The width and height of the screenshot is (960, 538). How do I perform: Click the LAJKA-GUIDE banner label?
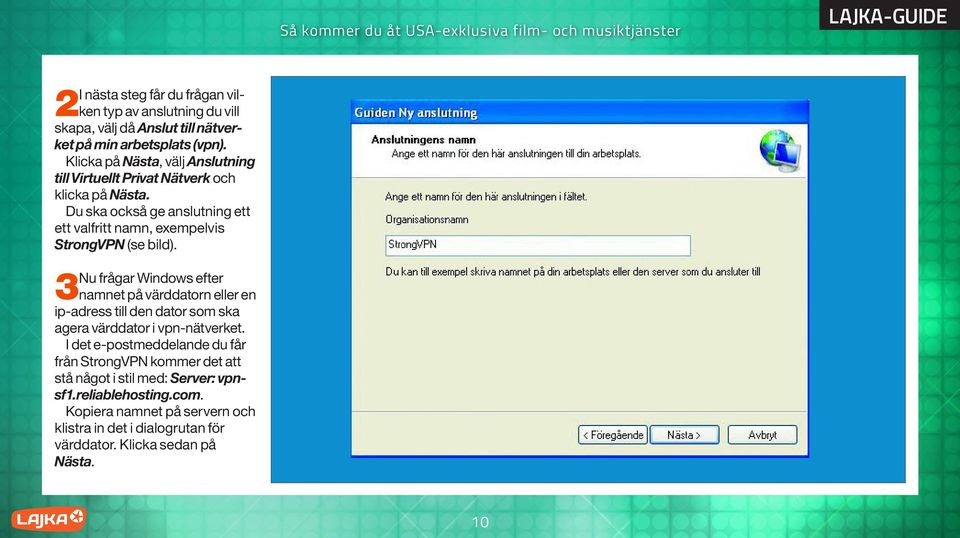888,17
